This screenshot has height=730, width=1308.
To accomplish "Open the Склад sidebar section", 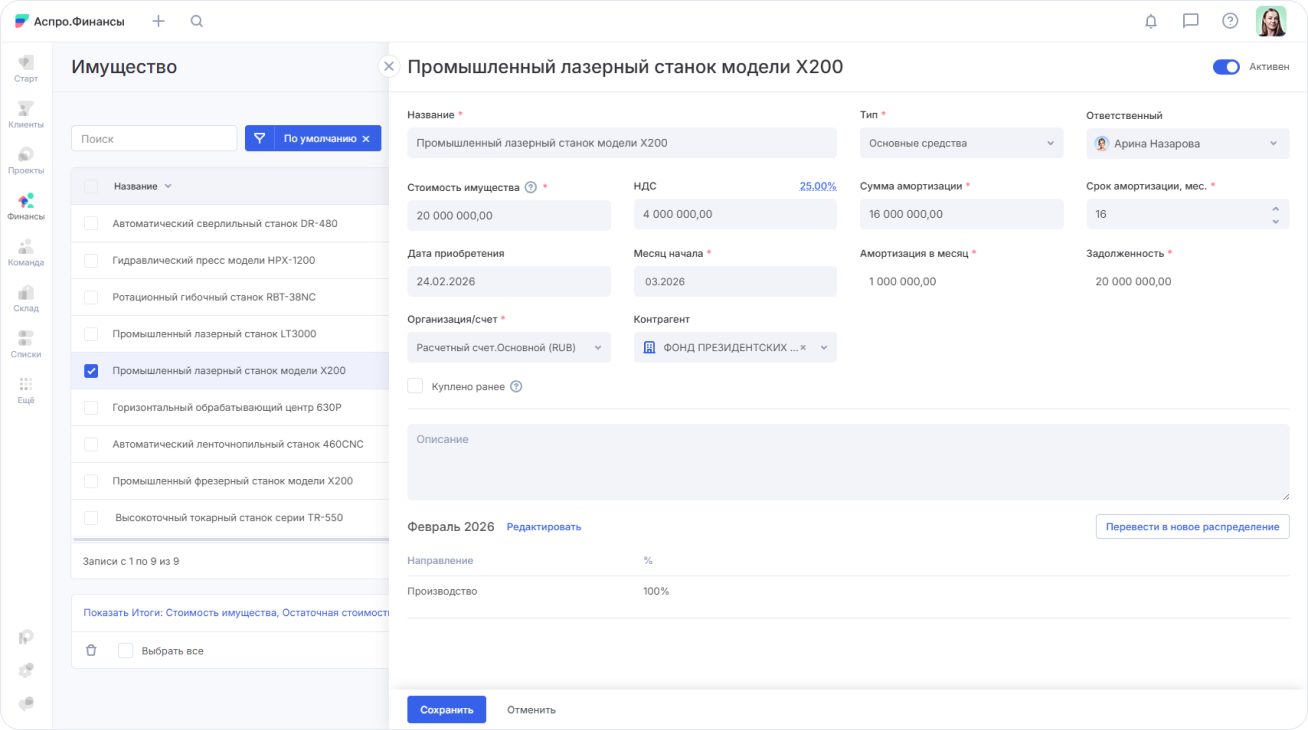I will [x=26, y=298].
